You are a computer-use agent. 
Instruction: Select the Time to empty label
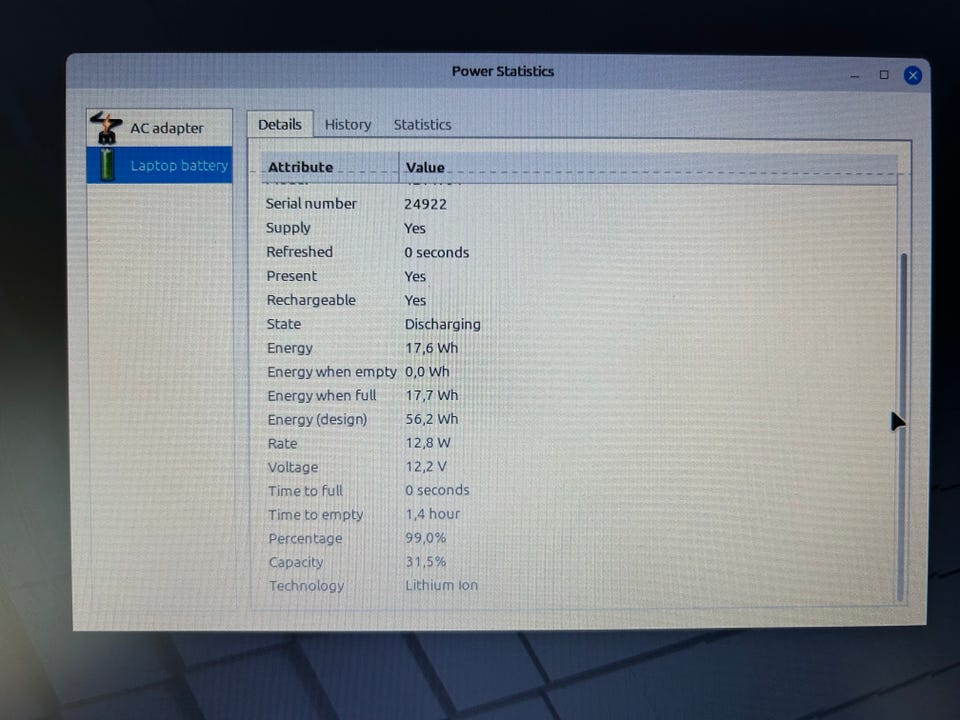(316, 515)
